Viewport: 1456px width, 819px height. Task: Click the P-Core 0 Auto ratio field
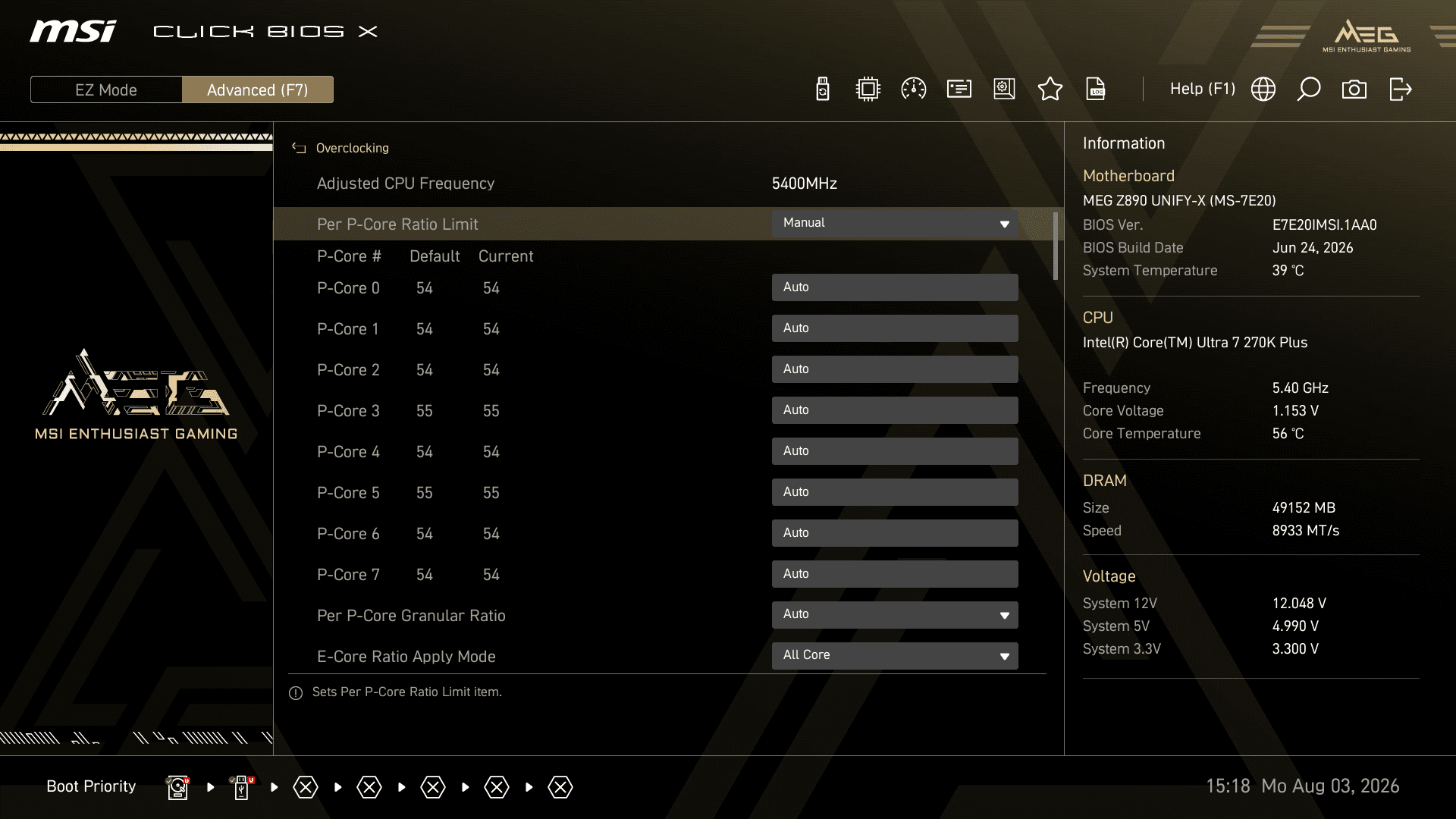895,287
